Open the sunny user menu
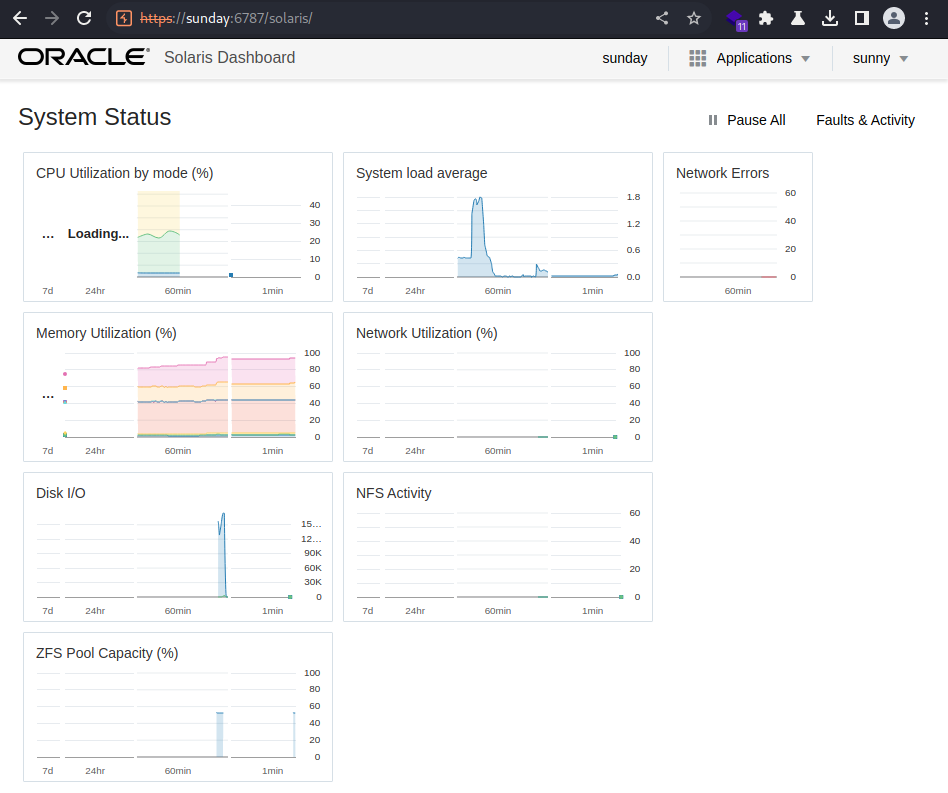948x793 pixels. coord(880,58)
